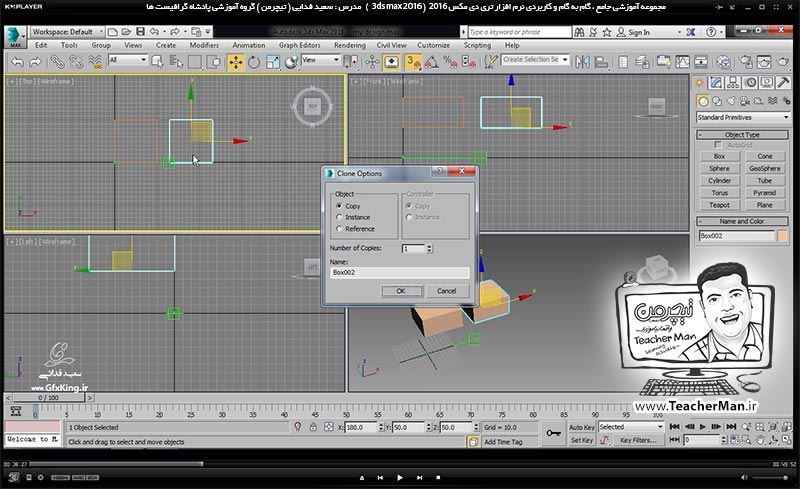Image resolution: width=800 pixels, height=489 pixels.
Task: Click the Box002 object color swatch
Action: pos(782,236)
